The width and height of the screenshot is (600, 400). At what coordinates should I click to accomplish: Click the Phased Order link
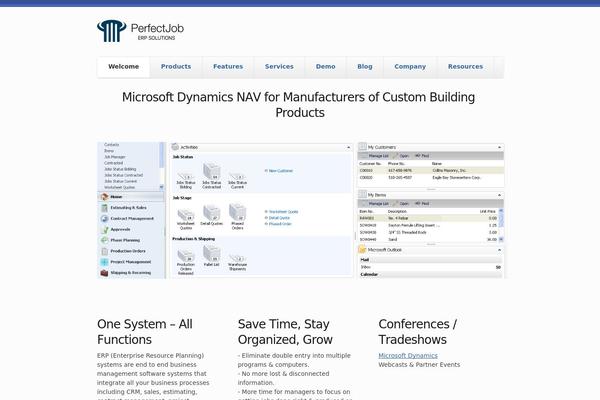coord(278,224)
